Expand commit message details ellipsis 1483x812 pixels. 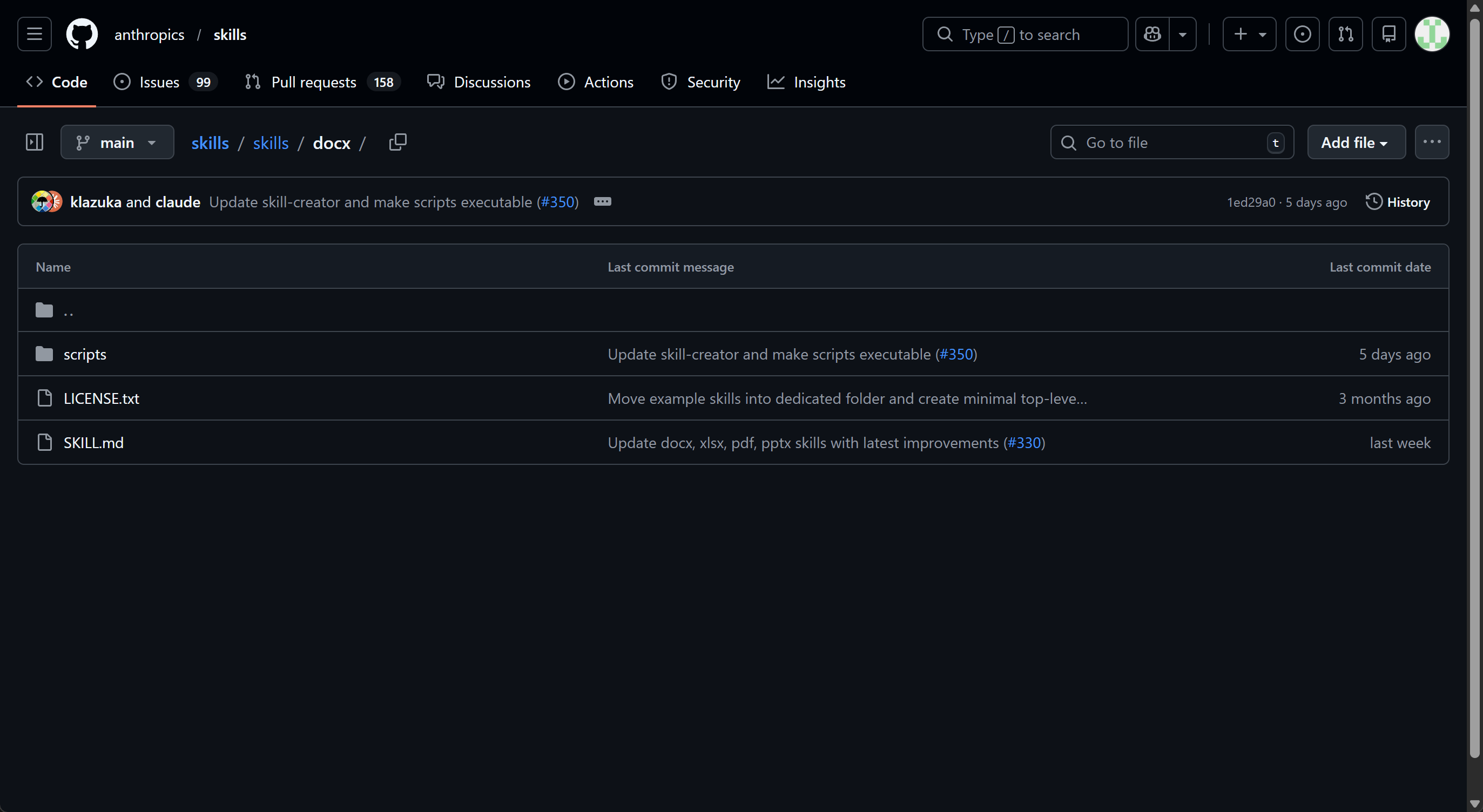point(602,201)
